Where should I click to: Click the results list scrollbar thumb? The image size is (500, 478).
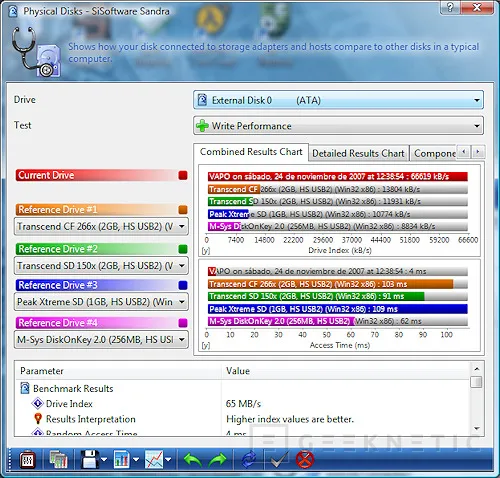477,382
